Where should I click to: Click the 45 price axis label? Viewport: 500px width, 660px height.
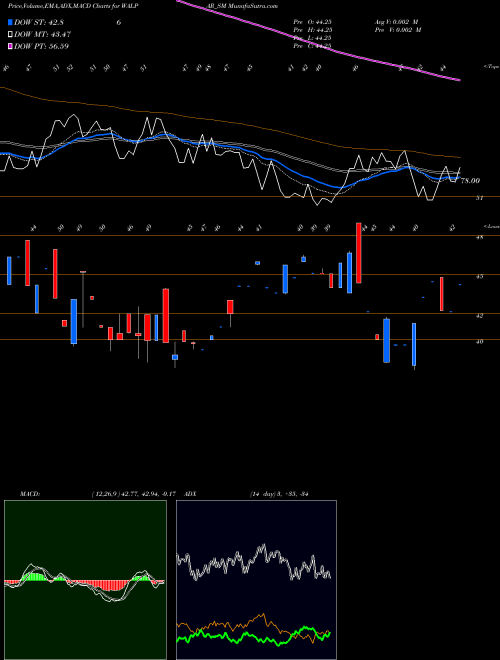pyautogui.click(x=479, y=277)
